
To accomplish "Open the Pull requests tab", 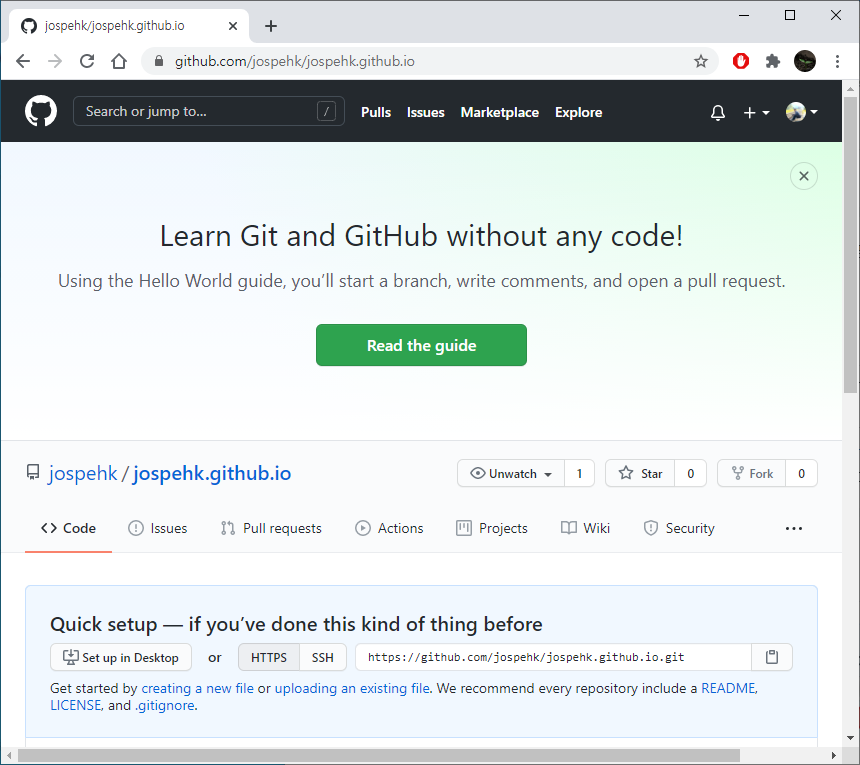I will pyautogui.click(x=271, y=528).
